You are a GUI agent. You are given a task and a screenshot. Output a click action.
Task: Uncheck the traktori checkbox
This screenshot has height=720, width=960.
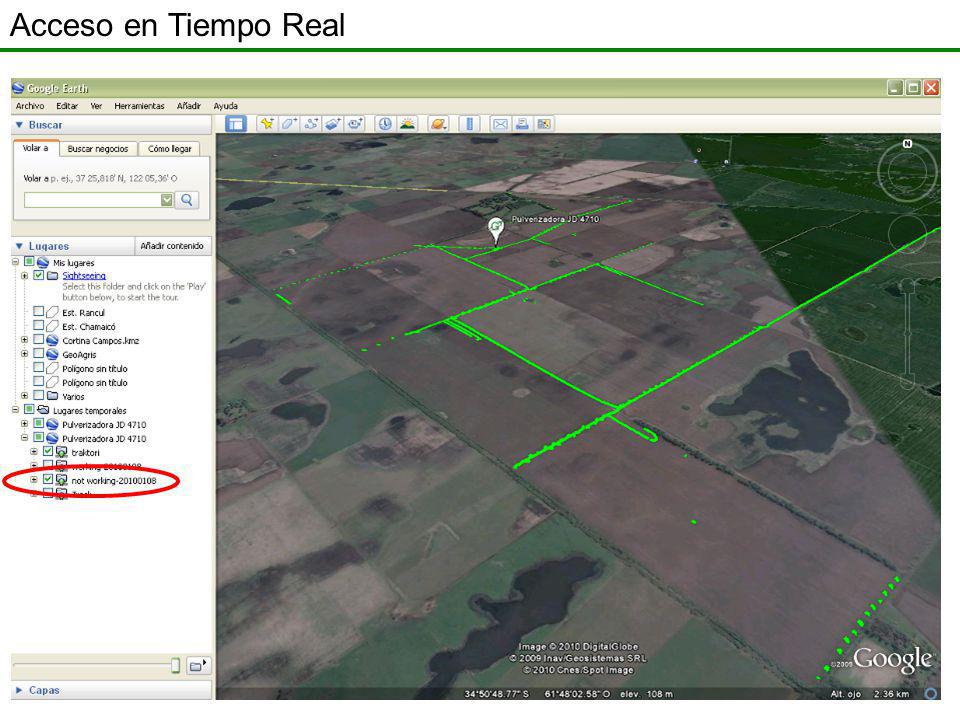click(x=48, y=452)
